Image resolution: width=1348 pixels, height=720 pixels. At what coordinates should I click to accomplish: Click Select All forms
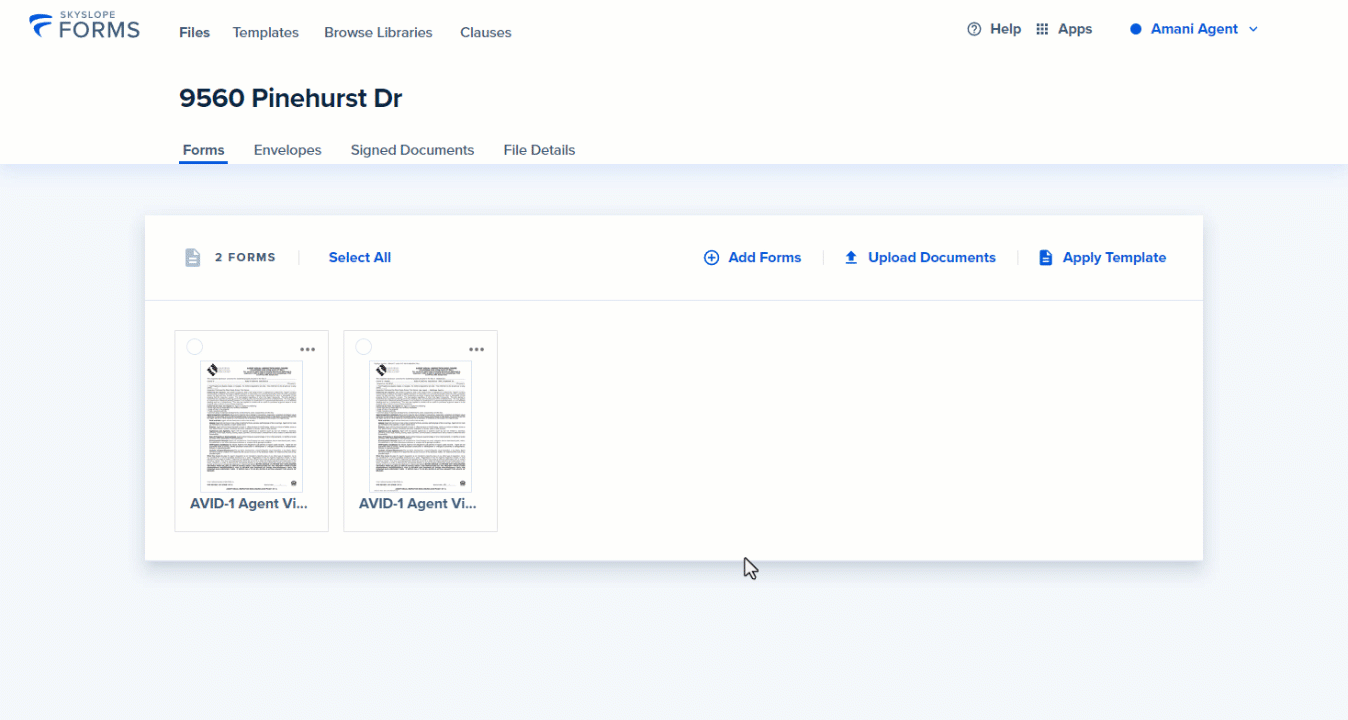click(360, 257)
